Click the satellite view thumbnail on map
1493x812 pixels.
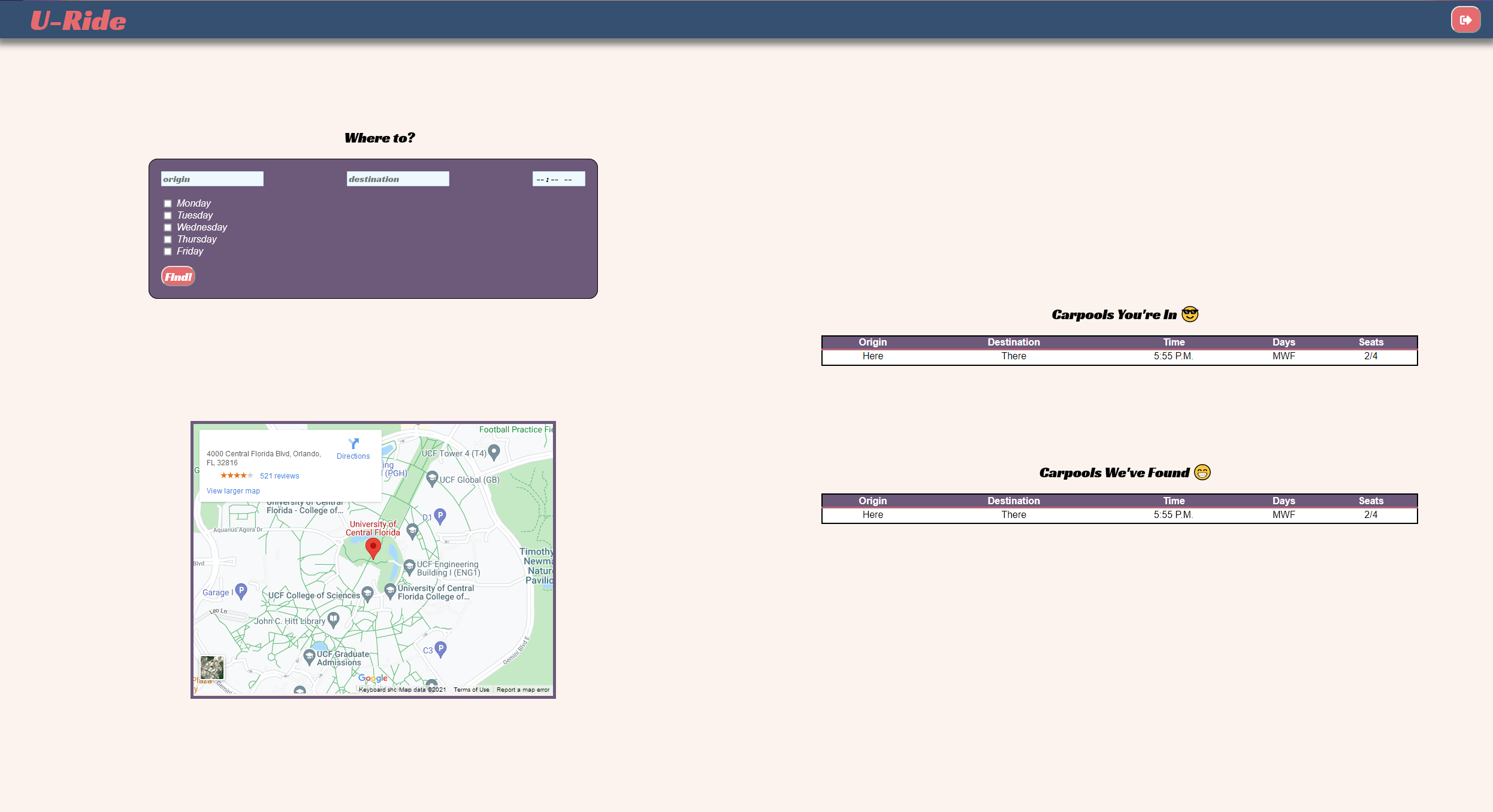(x=211, y=667)
